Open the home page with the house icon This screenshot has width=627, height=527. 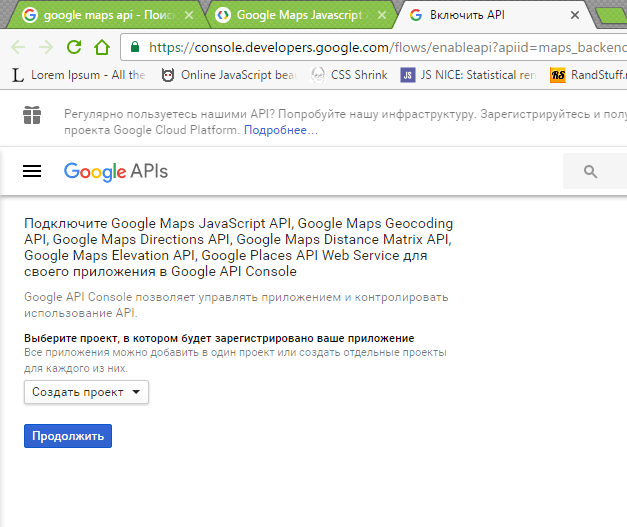coord(102,47)
